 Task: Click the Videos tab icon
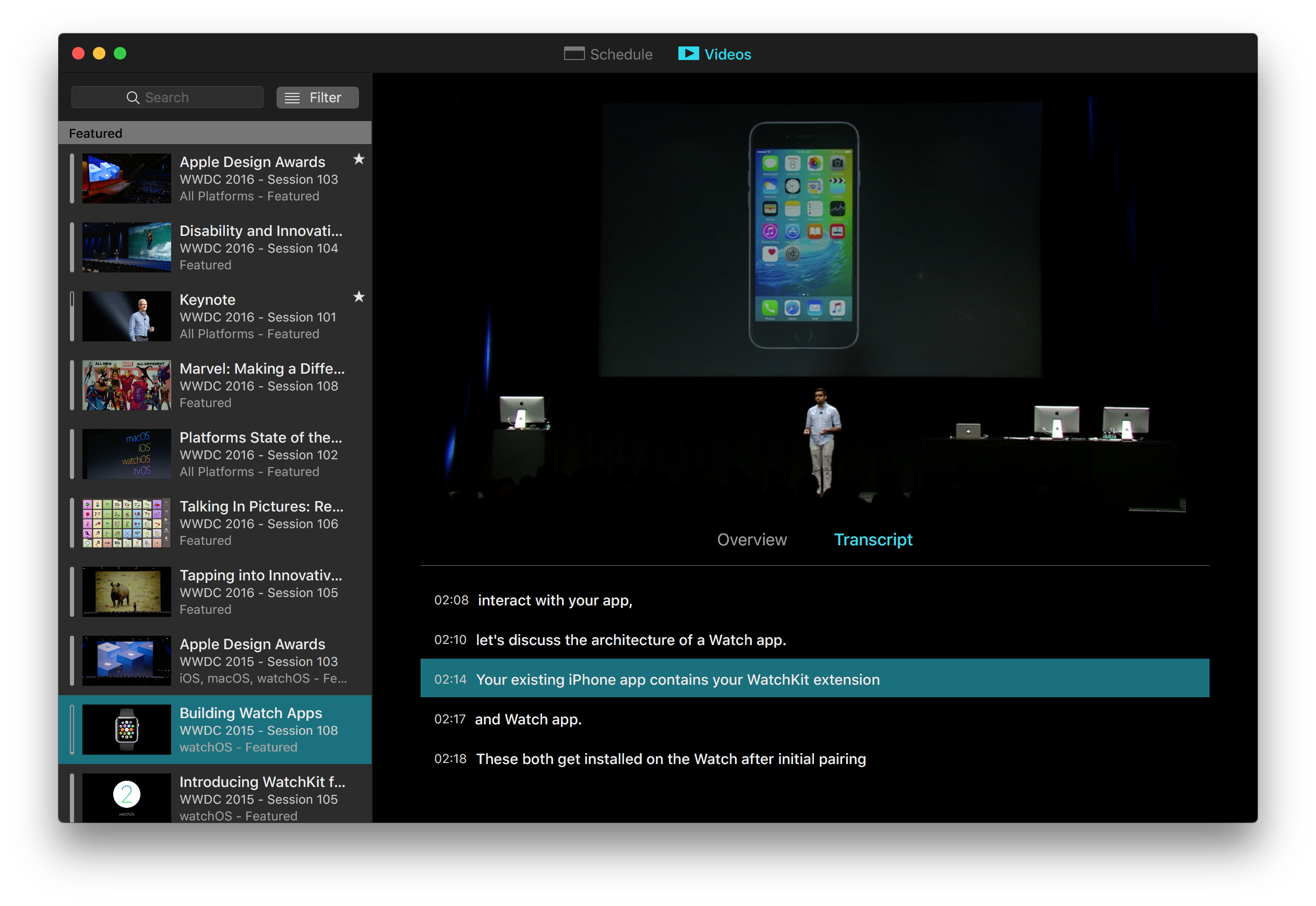click(688, 53)
